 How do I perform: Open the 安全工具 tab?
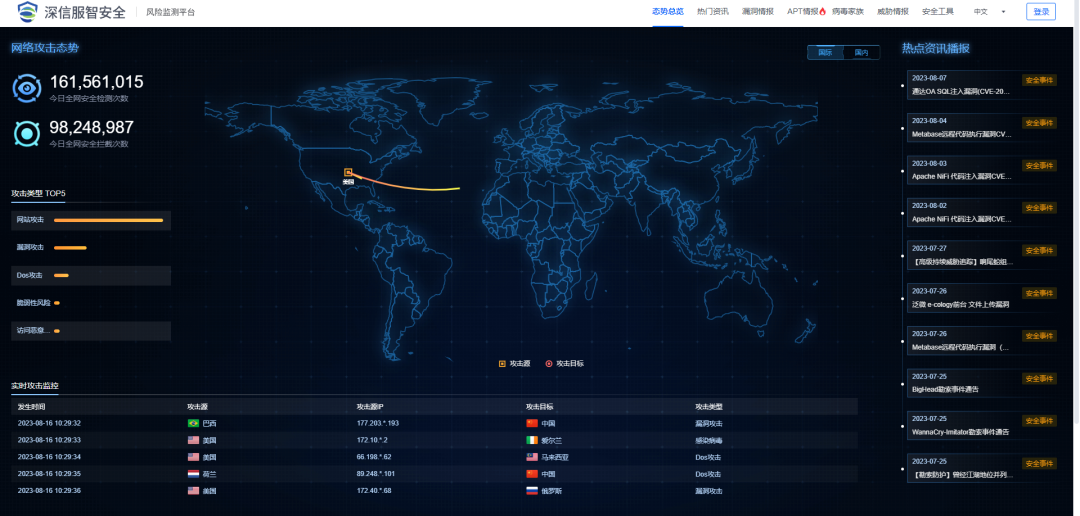point(937,12)
